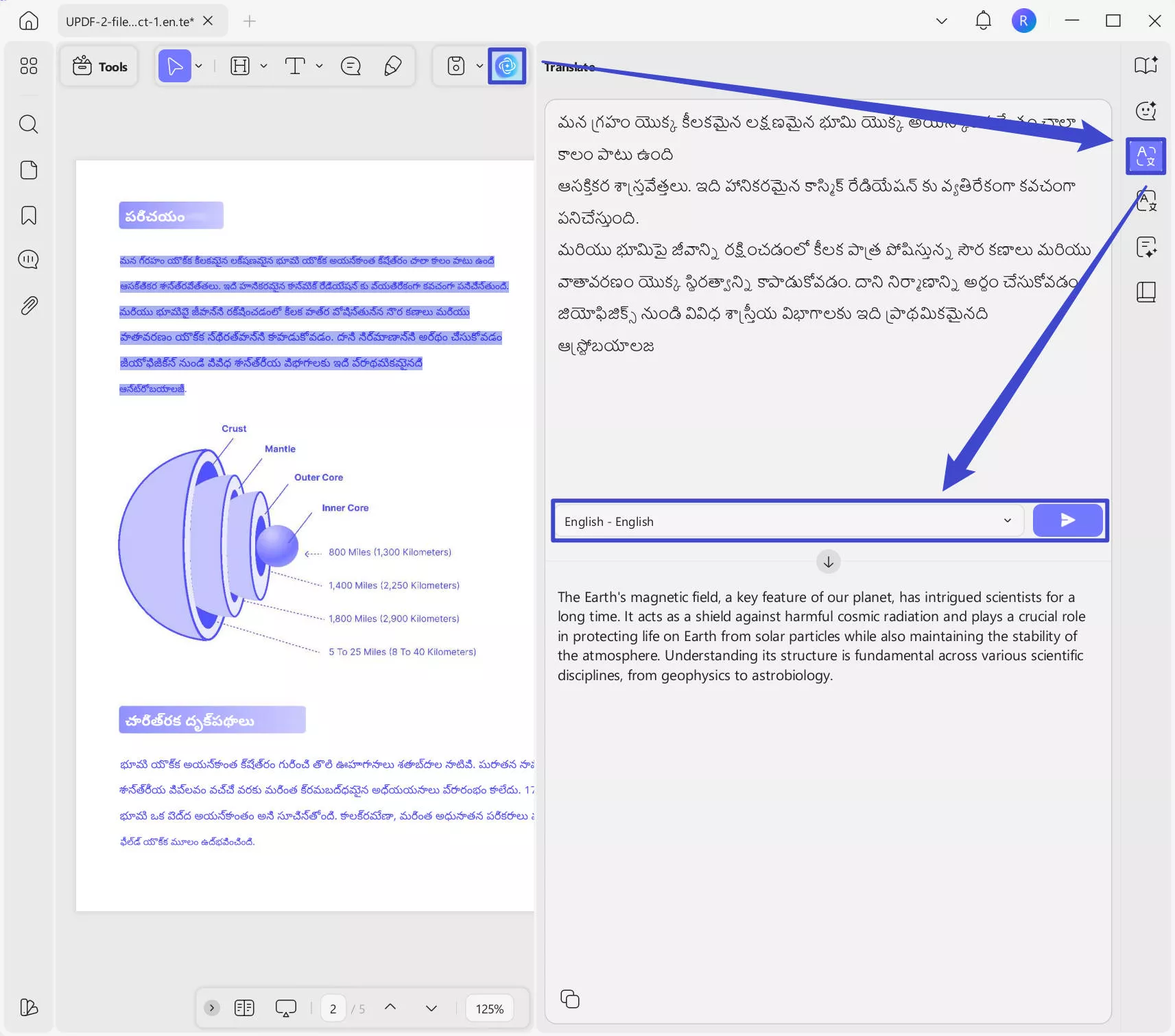Image resolution: width=1175 pixels, height=1036 pixels.
Task: Click the Translate mode icon in right sidebar
Action: 1146,156
